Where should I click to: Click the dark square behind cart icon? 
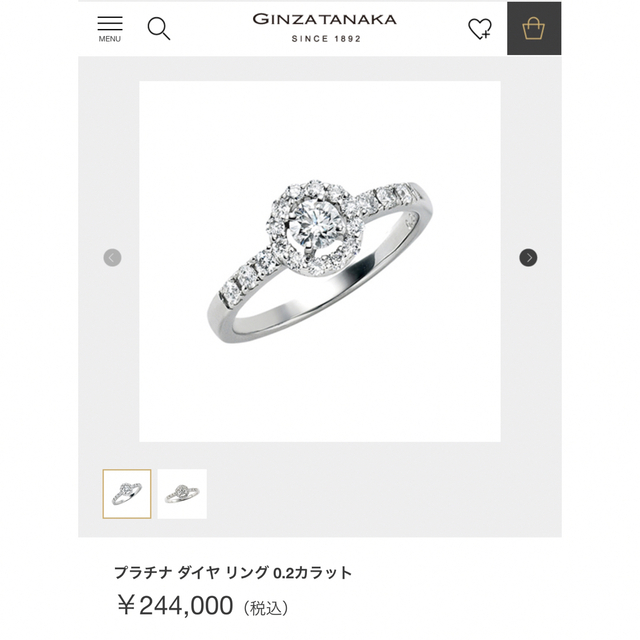534,28
